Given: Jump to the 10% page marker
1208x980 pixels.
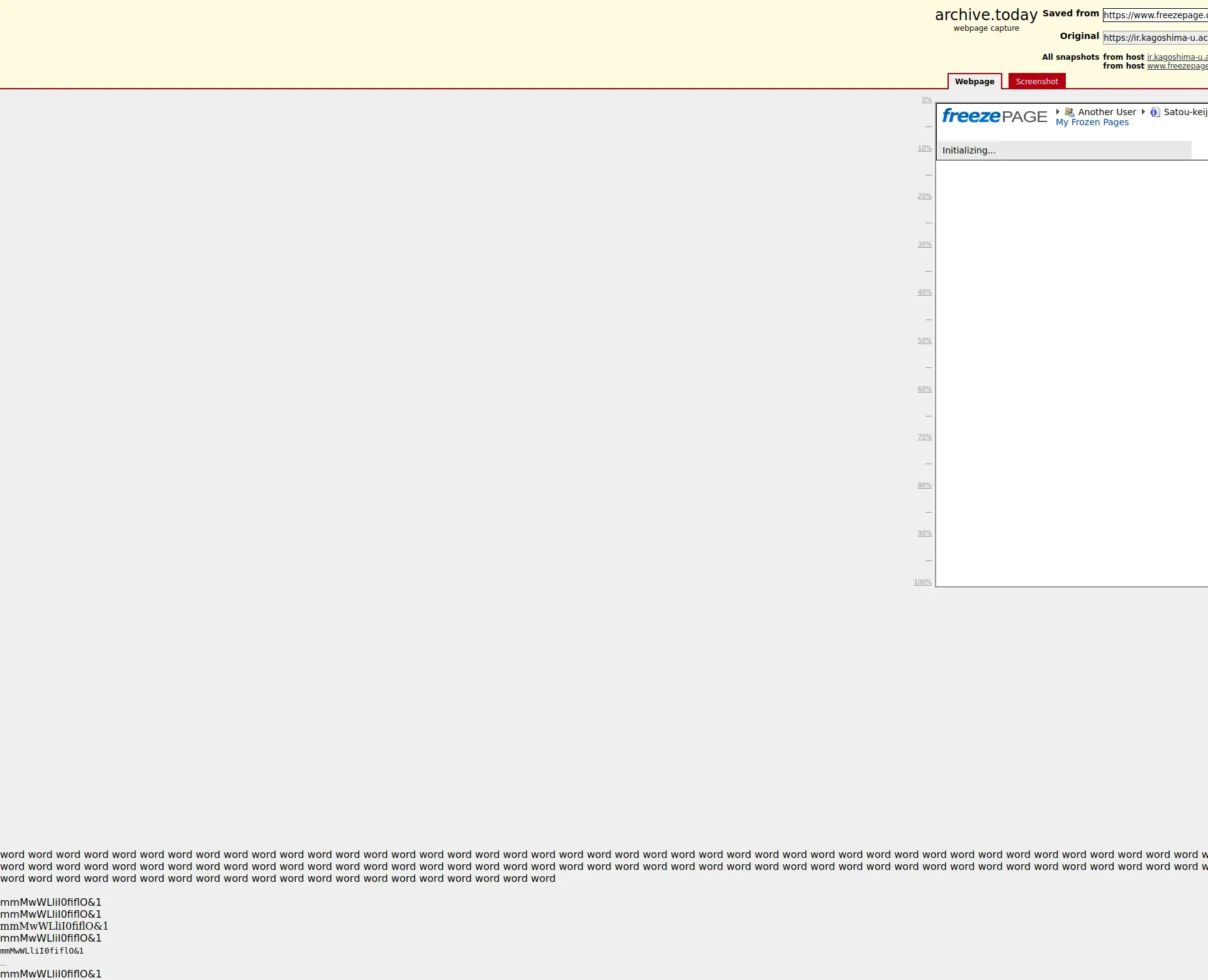Looking at the screenshot, I should pos(924,148).
